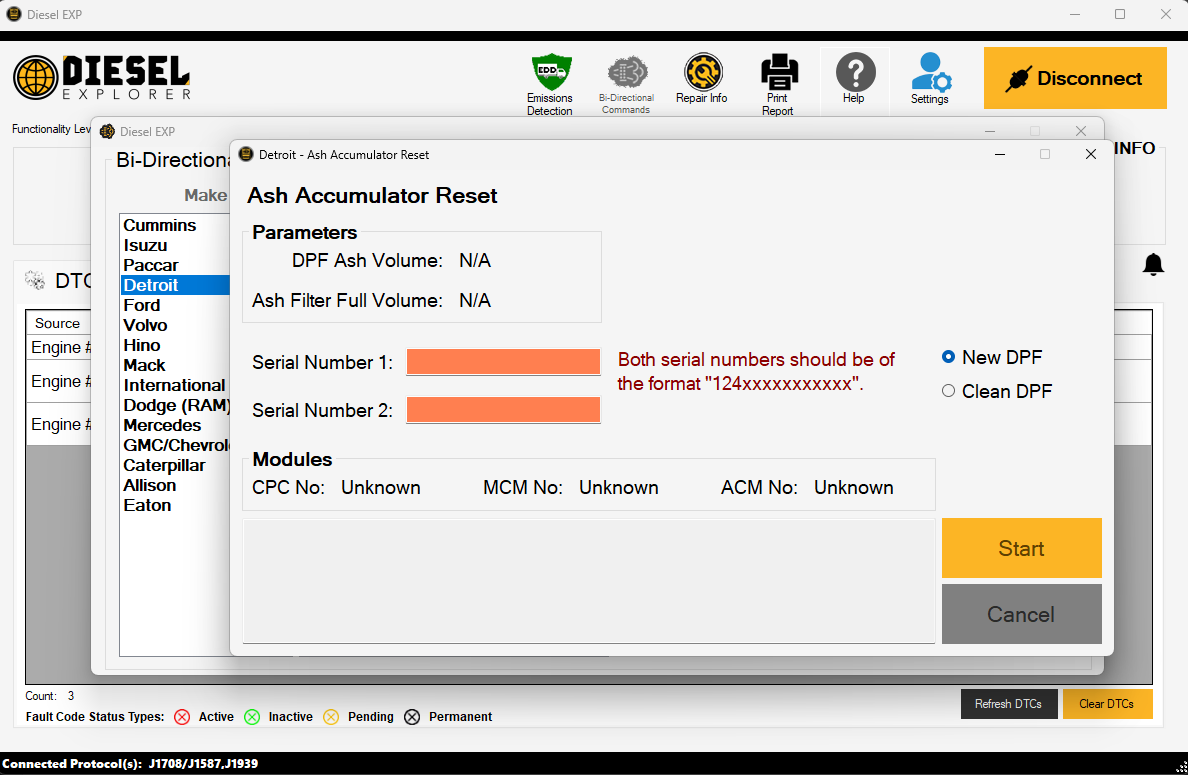Select Caterpillar in the Make list

[175, 465]
